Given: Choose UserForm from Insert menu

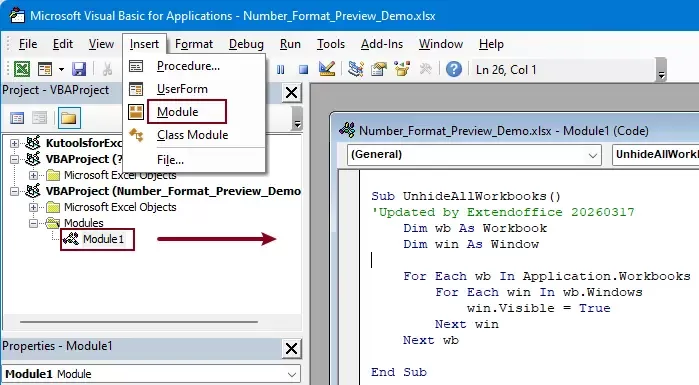Looking at the screenshot, I should pyautogui.click(x=195, y=89).
